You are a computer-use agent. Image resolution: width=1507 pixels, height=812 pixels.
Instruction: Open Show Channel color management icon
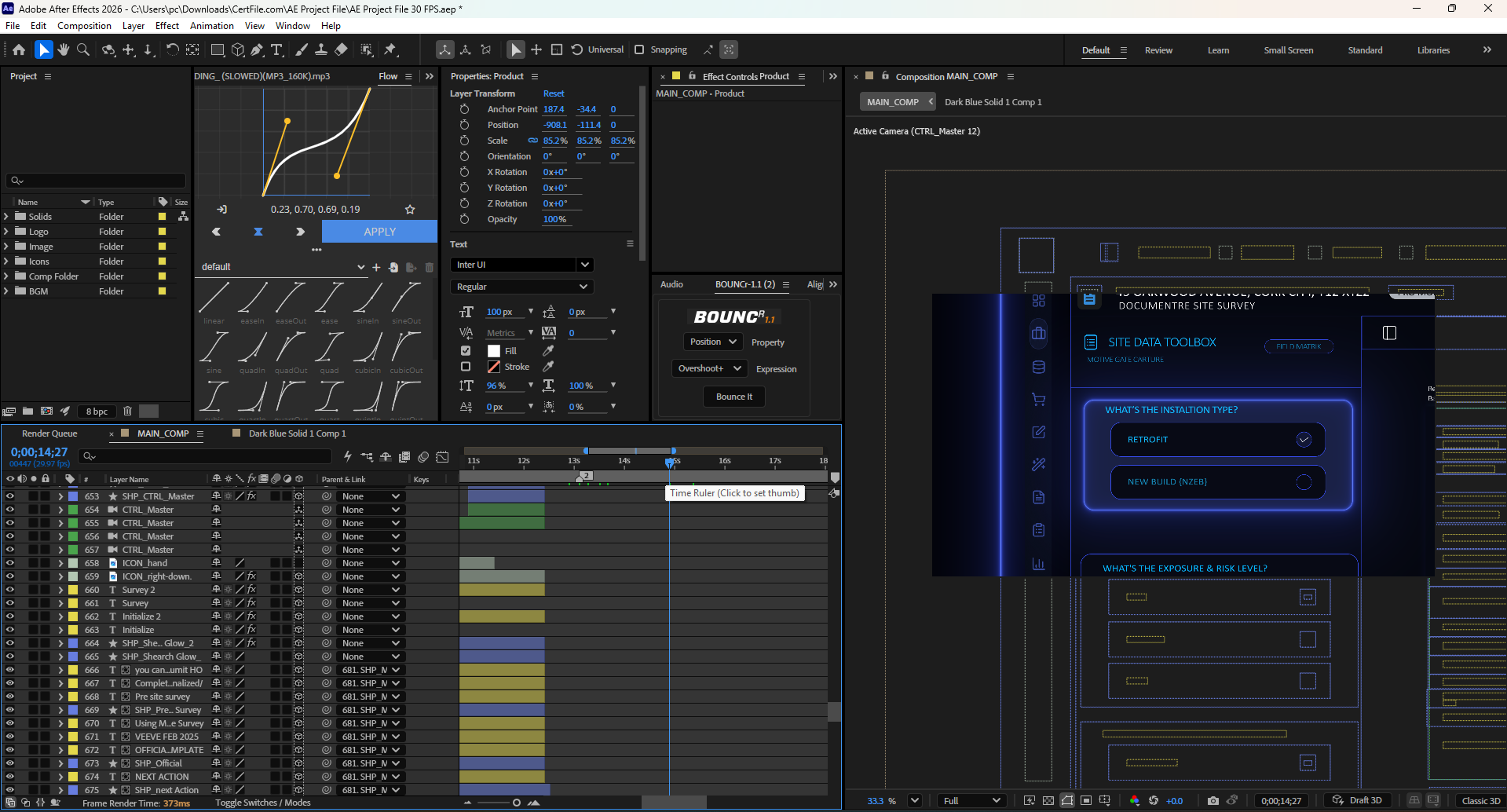pos(1134,800)
